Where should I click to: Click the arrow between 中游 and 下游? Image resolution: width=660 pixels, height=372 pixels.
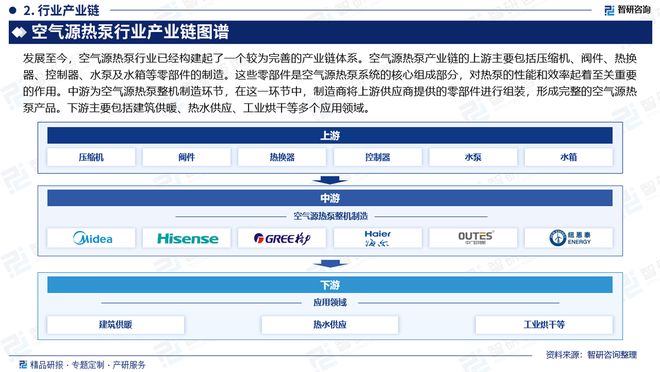coord(330,264)
